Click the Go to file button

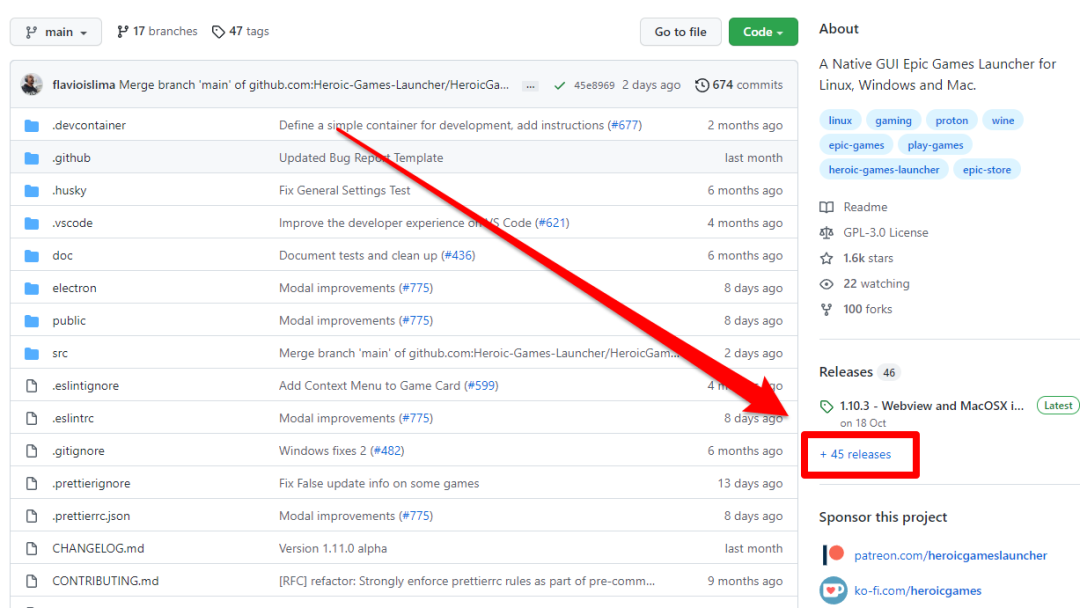coord(680,32)
